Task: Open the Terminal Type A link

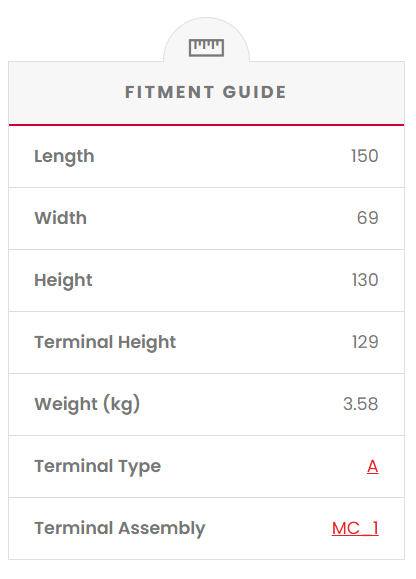Action: [372, 466]
